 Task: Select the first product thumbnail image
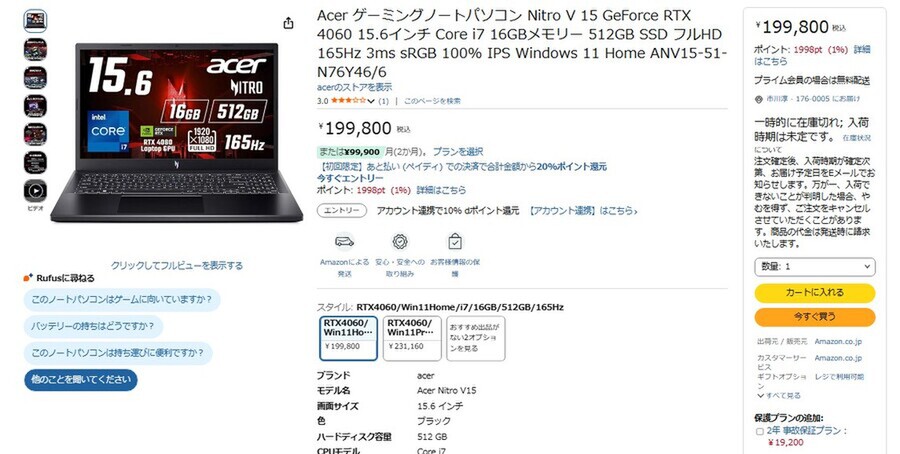35,21
